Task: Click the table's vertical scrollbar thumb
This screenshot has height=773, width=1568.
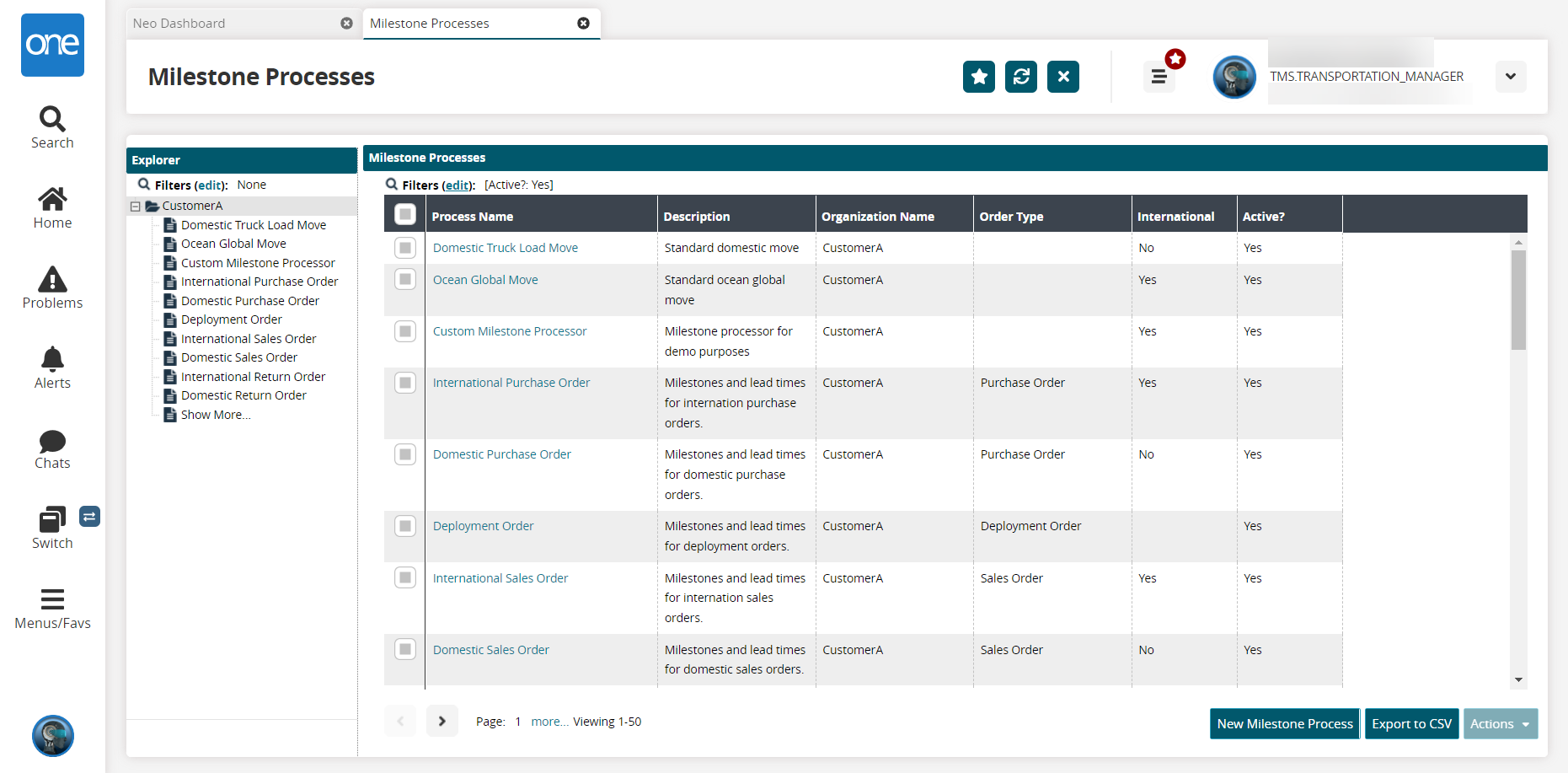Action: click(x=1518, y=299)
